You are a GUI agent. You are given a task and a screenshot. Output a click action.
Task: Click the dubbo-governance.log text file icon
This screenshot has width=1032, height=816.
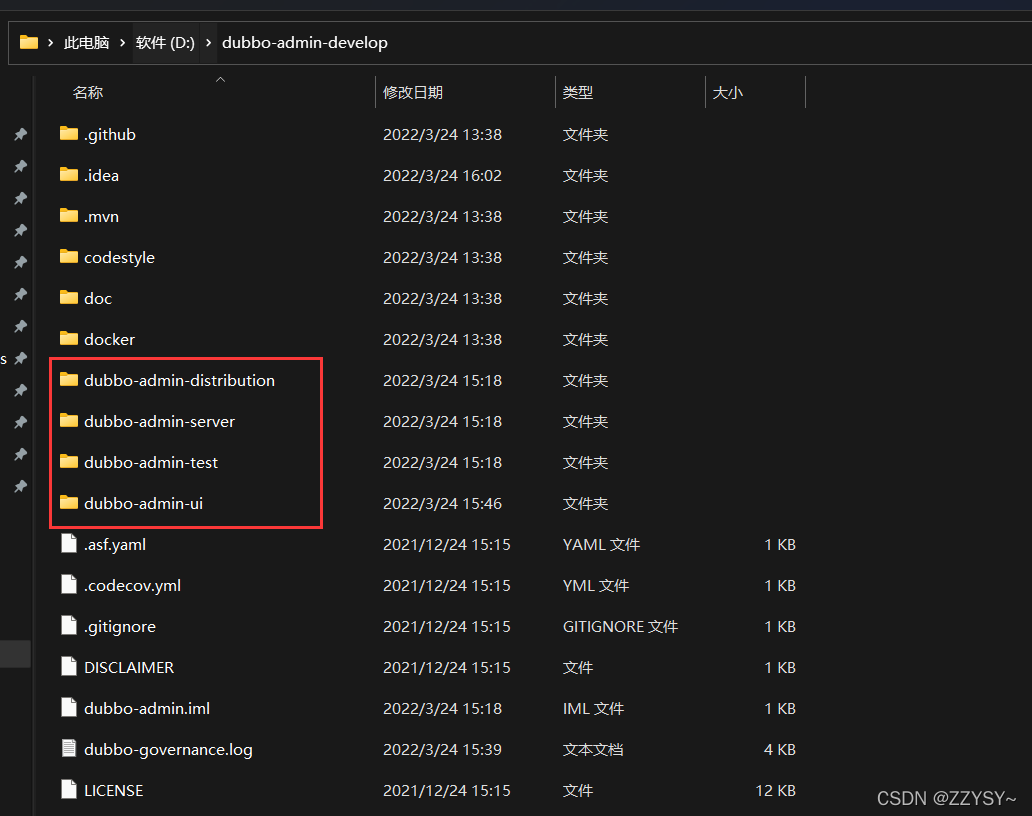click(68, 748)
